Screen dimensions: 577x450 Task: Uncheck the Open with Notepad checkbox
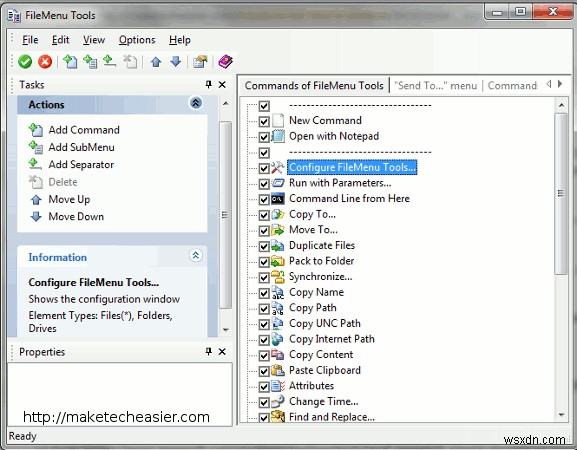[x=264, y=137]
